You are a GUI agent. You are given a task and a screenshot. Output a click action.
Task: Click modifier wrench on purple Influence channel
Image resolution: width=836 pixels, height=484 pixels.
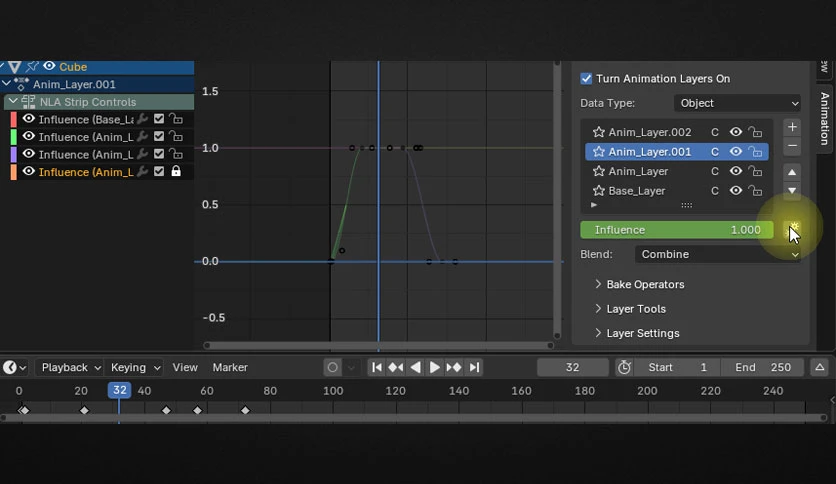pyautogui.click(x=142, y=154)
